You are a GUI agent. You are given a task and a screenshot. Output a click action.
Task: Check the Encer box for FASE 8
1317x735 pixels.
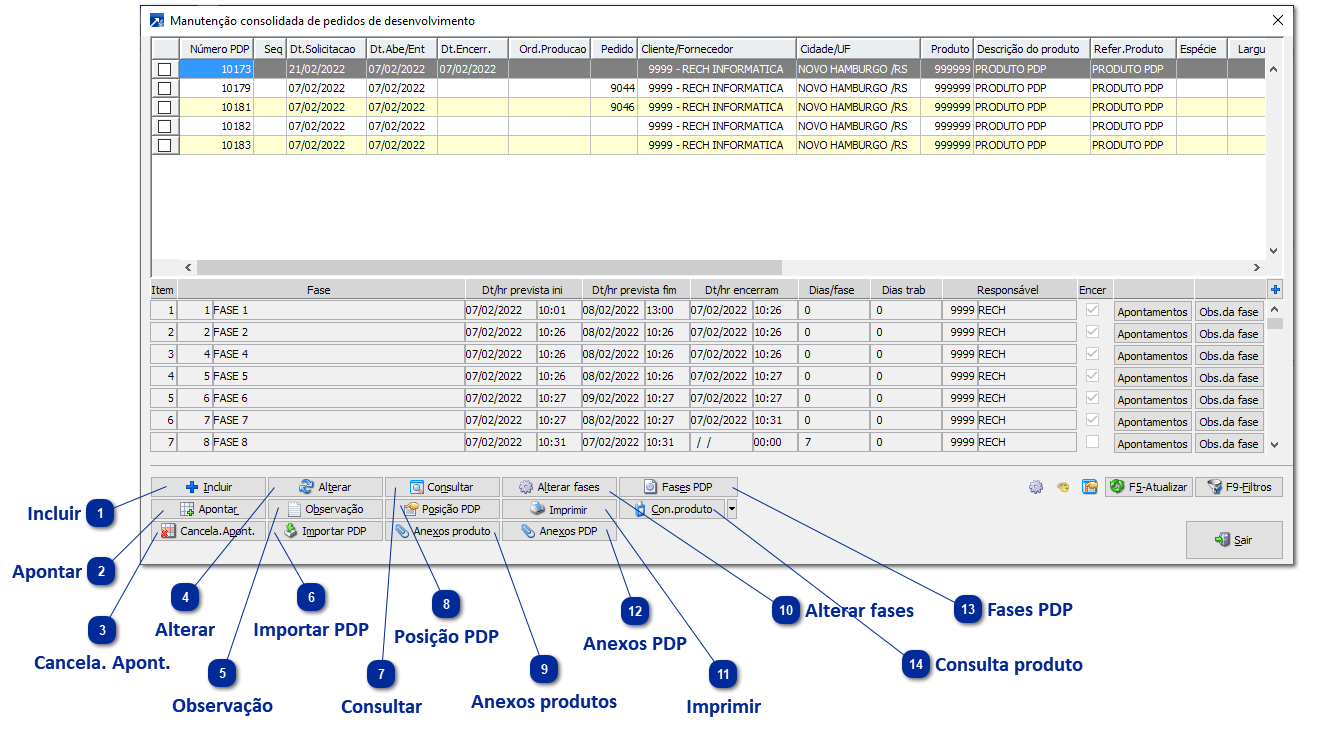[x=1092, y=442]
